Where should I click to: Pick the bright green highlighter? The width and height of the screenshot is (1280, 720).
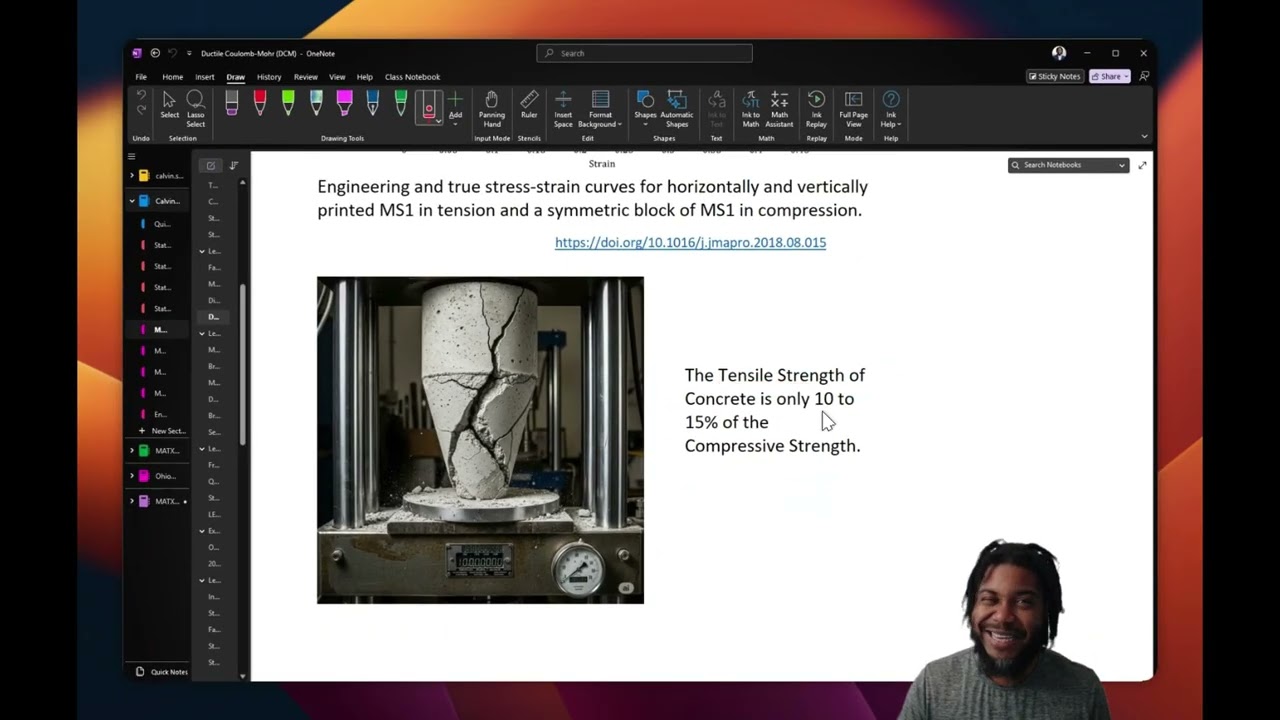coord(288,104)
